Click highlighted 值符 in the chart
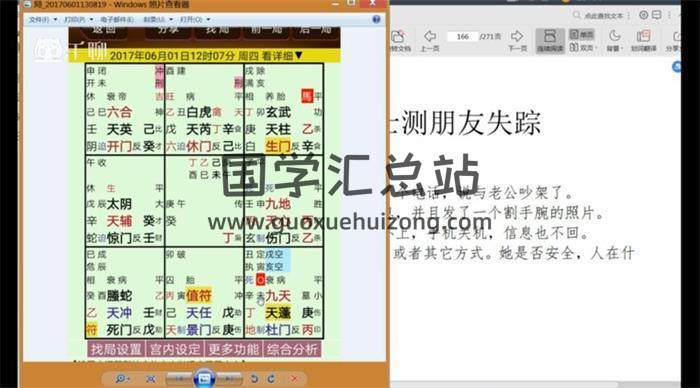Viewport: 700px width, 388px height. tap(199, 296)
